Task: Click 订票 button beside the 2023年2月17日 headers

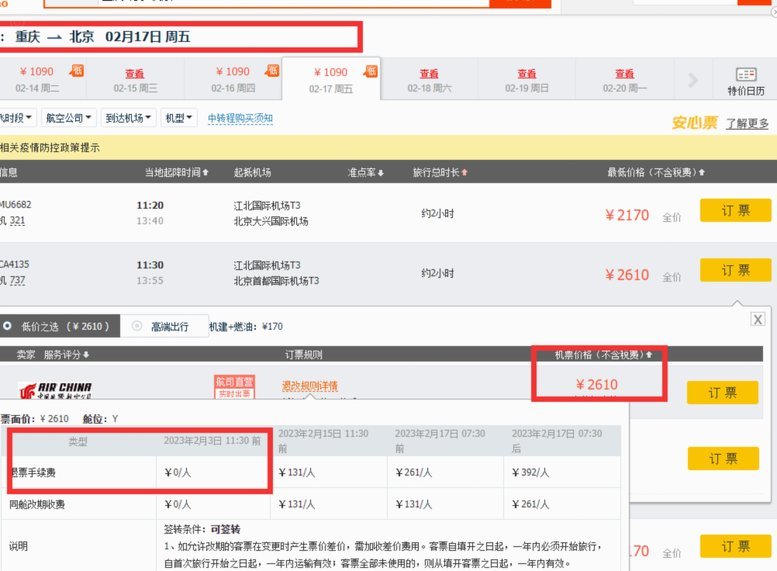Action: pyautogui.click(x=723, y=458)
